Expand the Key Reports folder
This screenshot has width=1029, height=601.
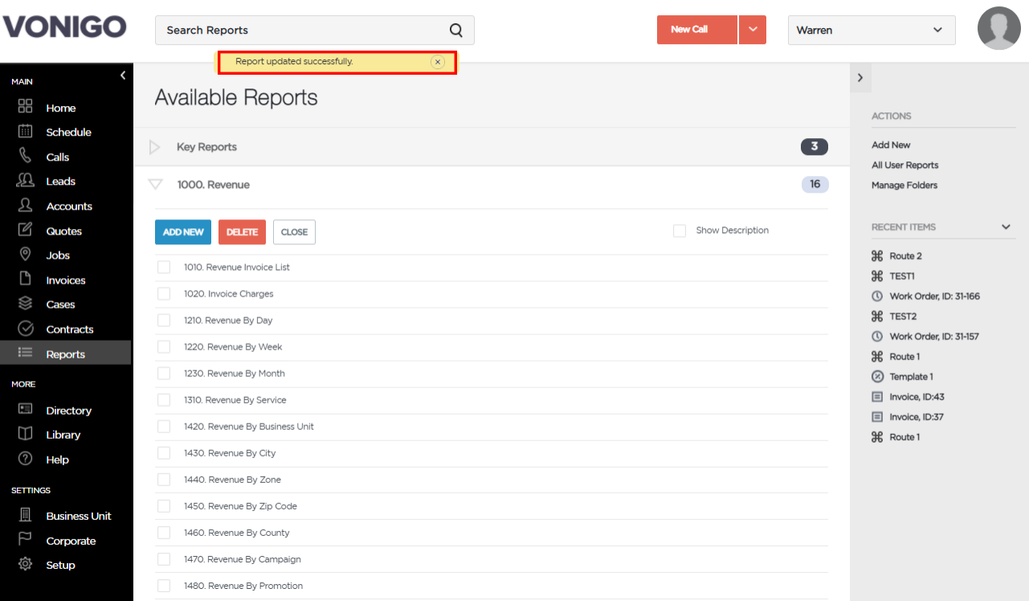pyautogui.click(x=155, y=147)
